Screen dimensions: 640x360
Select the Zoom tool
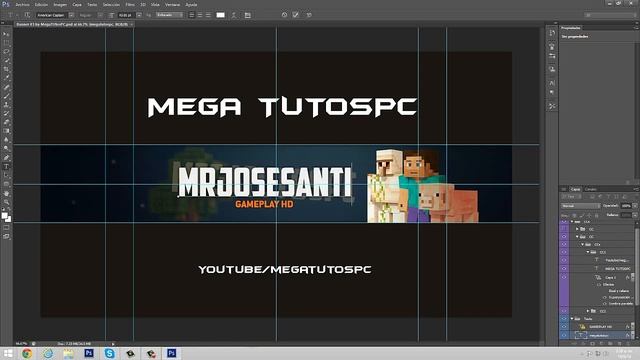pos(6,202)
